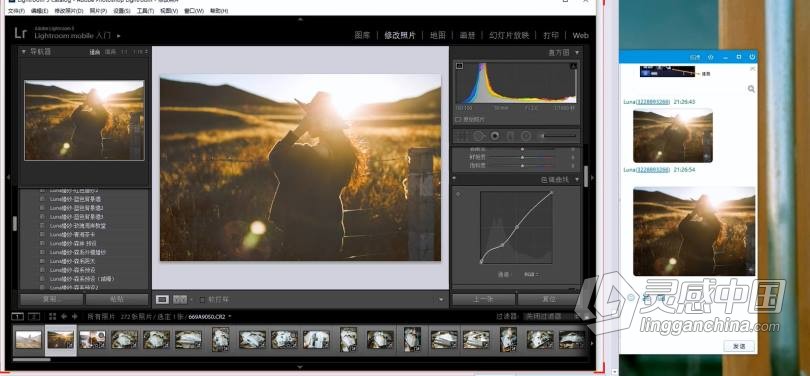The height and width of the screenshot is (376, 810).
Task: Select the Radial Filter tool
Action: [526, 136]
